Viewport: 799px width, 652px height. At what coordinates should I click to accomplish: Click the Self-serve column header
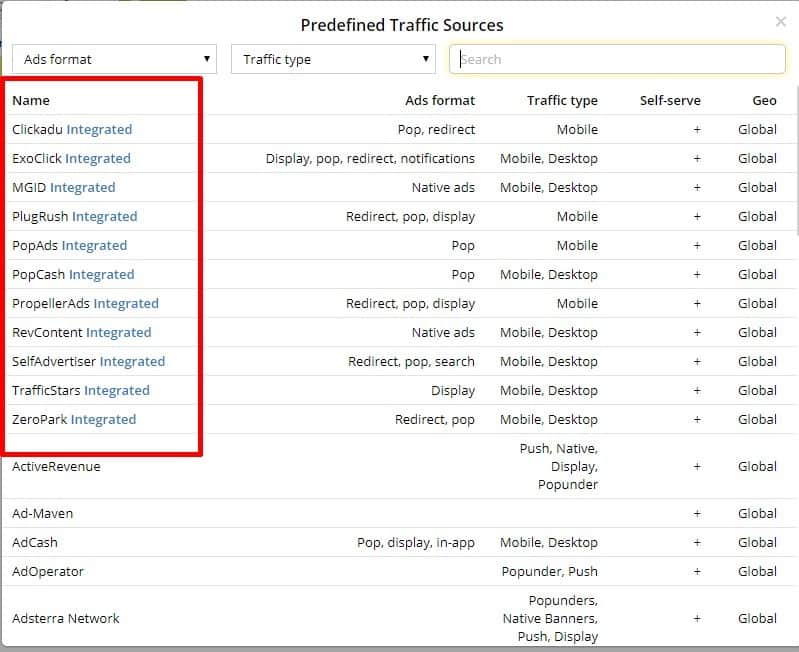pos(670,100)
